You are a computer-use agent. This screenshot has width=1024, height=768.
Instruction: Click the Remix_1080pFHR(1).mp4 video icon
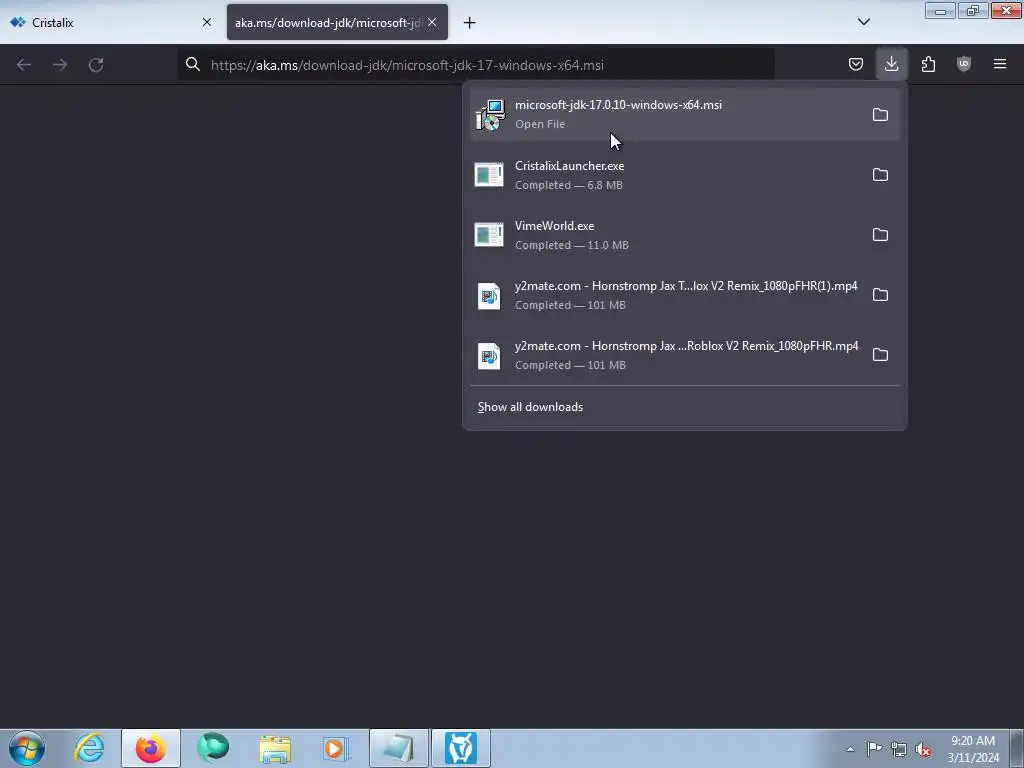click(489, 296)
